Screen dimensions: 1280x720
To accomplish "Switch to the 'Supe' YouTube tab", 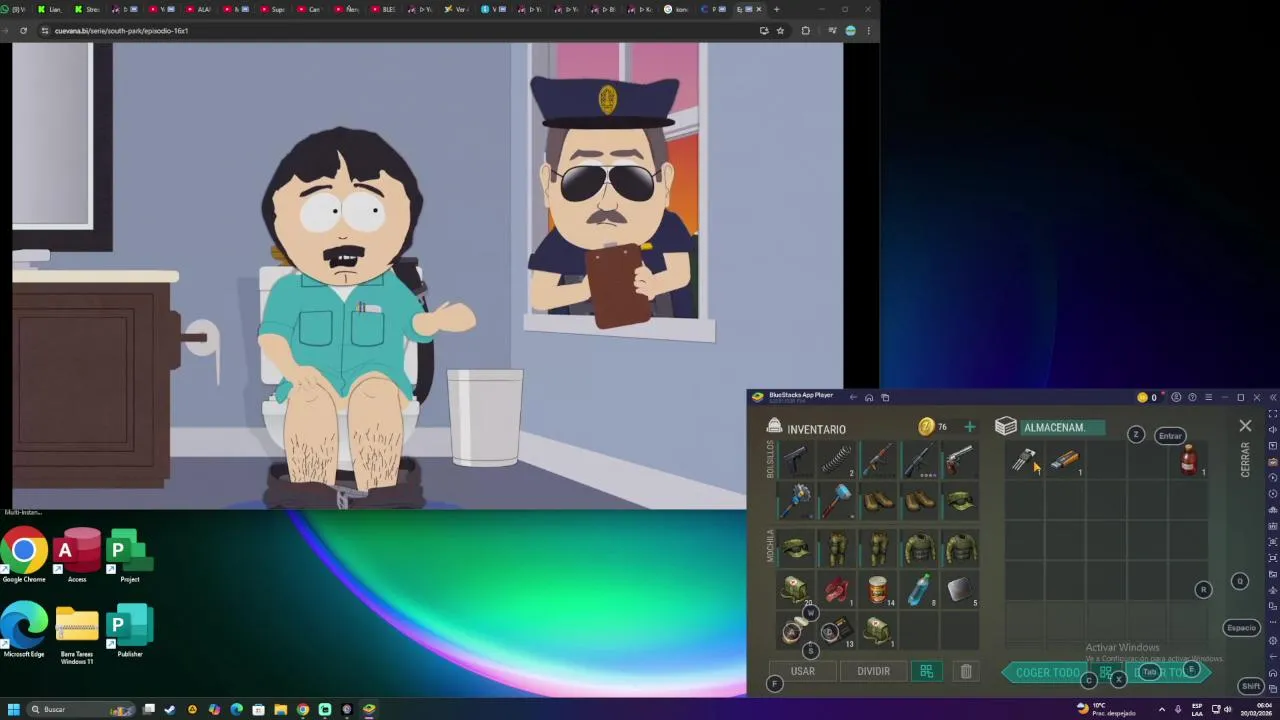I will point(274,9).
